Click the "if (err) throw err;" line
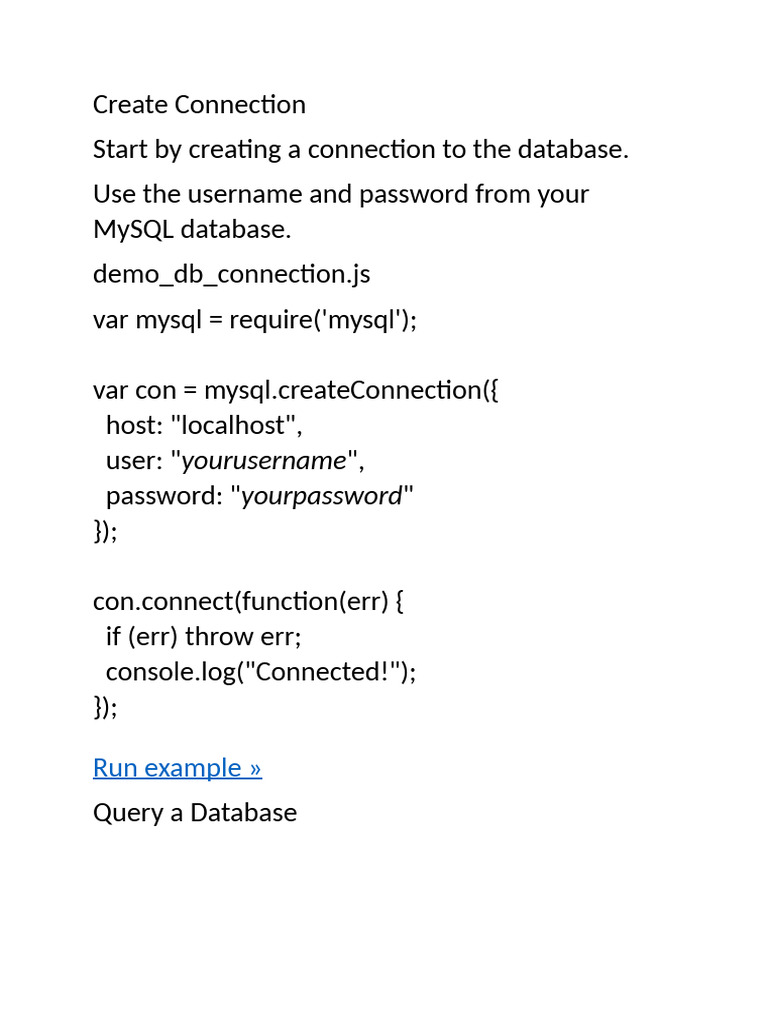Viewport: 768px width, 1024px height. [x=203, y=636]
